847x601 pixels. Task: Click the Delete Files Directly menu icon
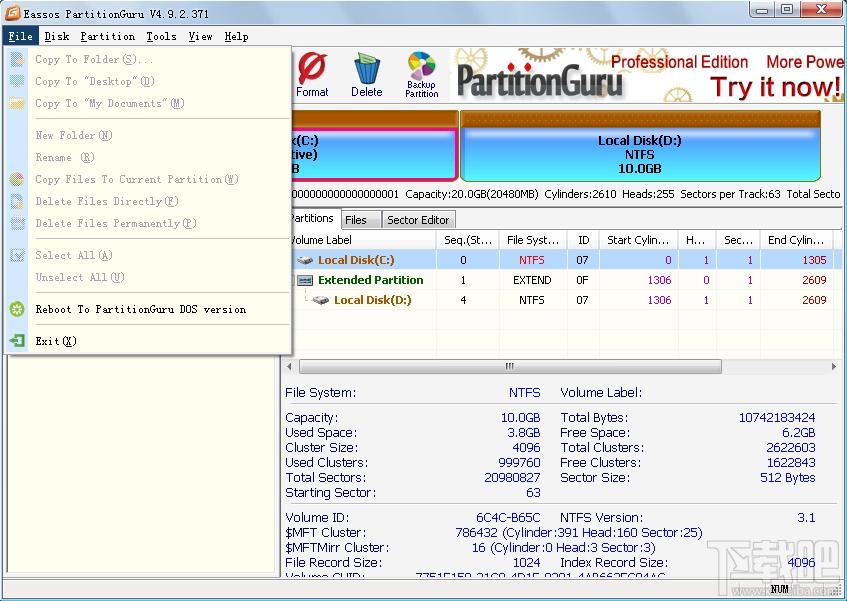pos(17,201)
